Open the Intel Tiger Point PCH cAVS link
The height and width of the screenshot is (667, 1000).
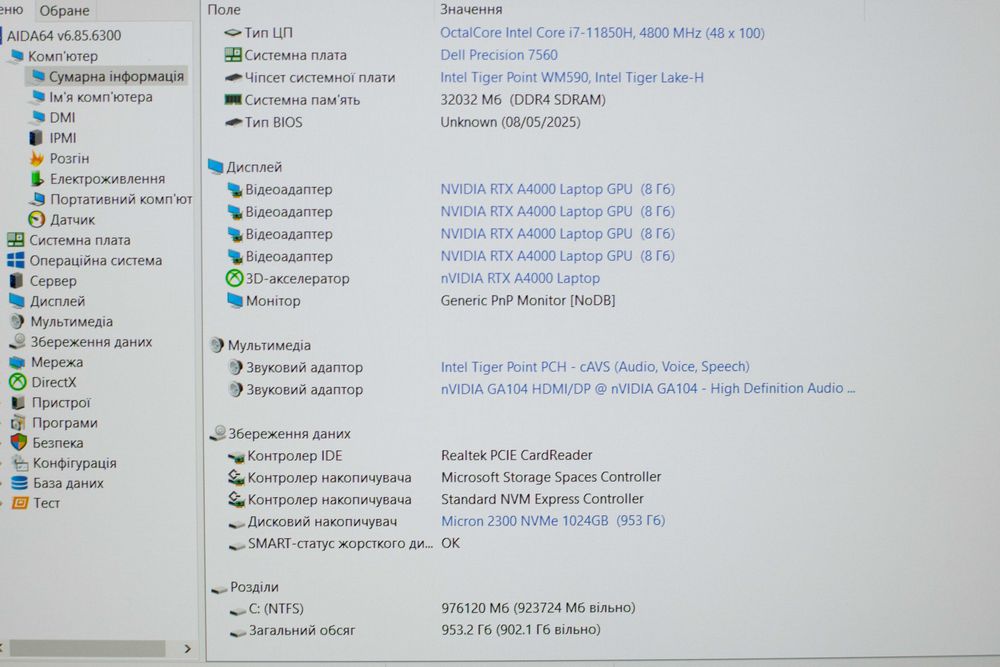coord(595,367)
